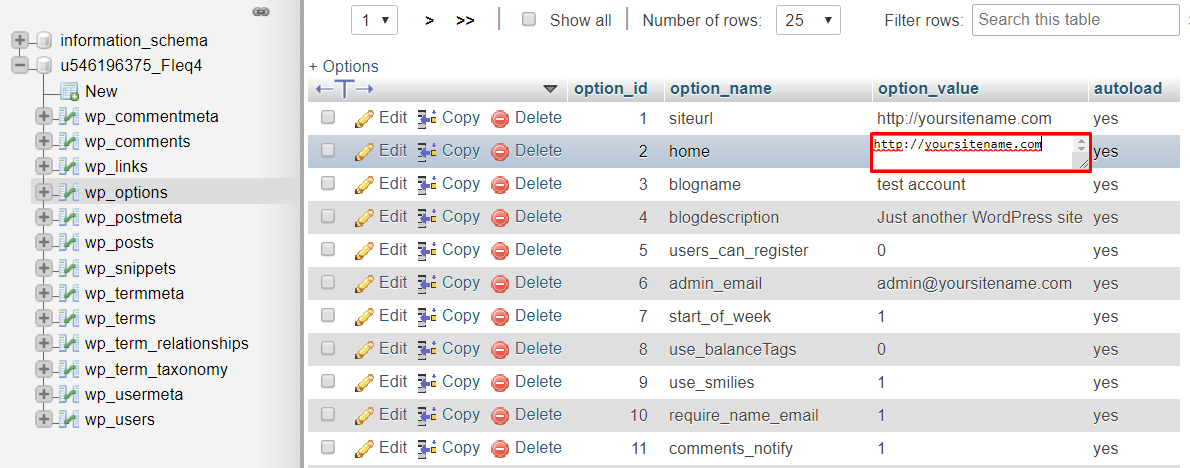Click the Copy icon for blogname row
Screen dimensions: 1190x468
pos(427,184)
